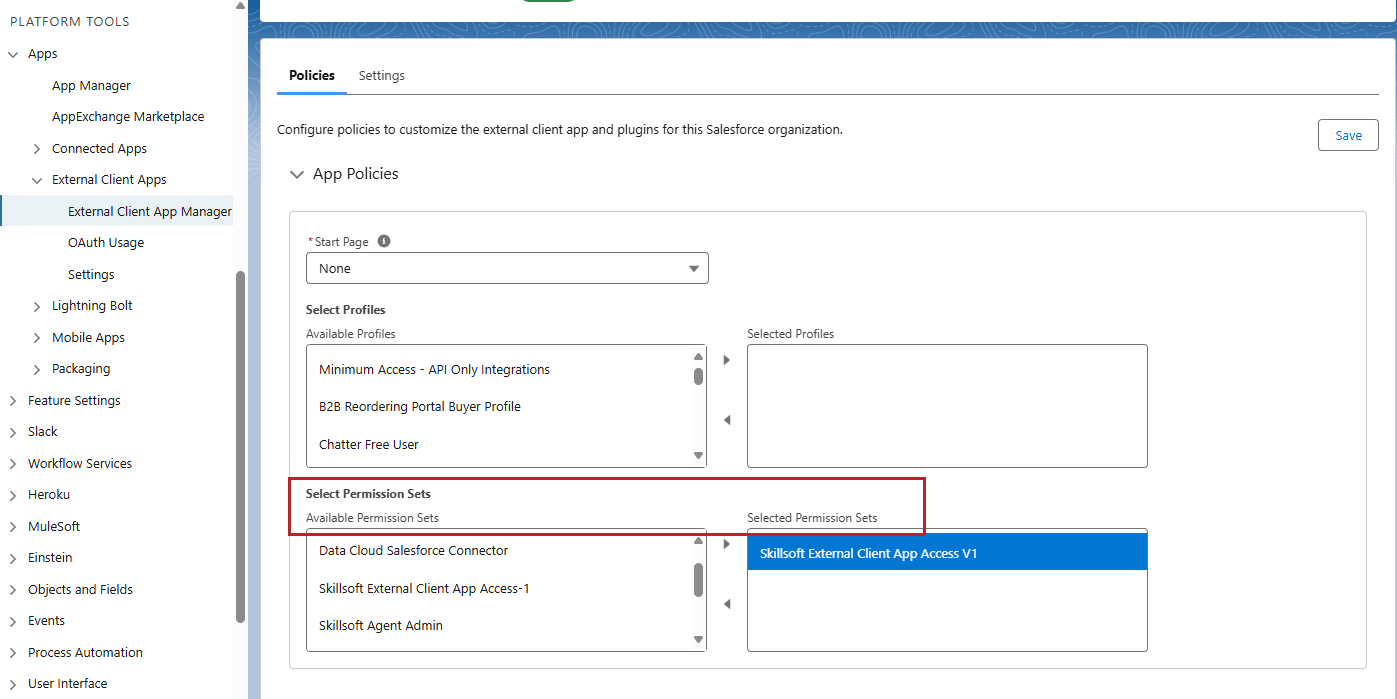The image size is (1397, 699).
Task: Expand the Lightning Bolt node
Action: pyautogui.click(x=37, y=306)
